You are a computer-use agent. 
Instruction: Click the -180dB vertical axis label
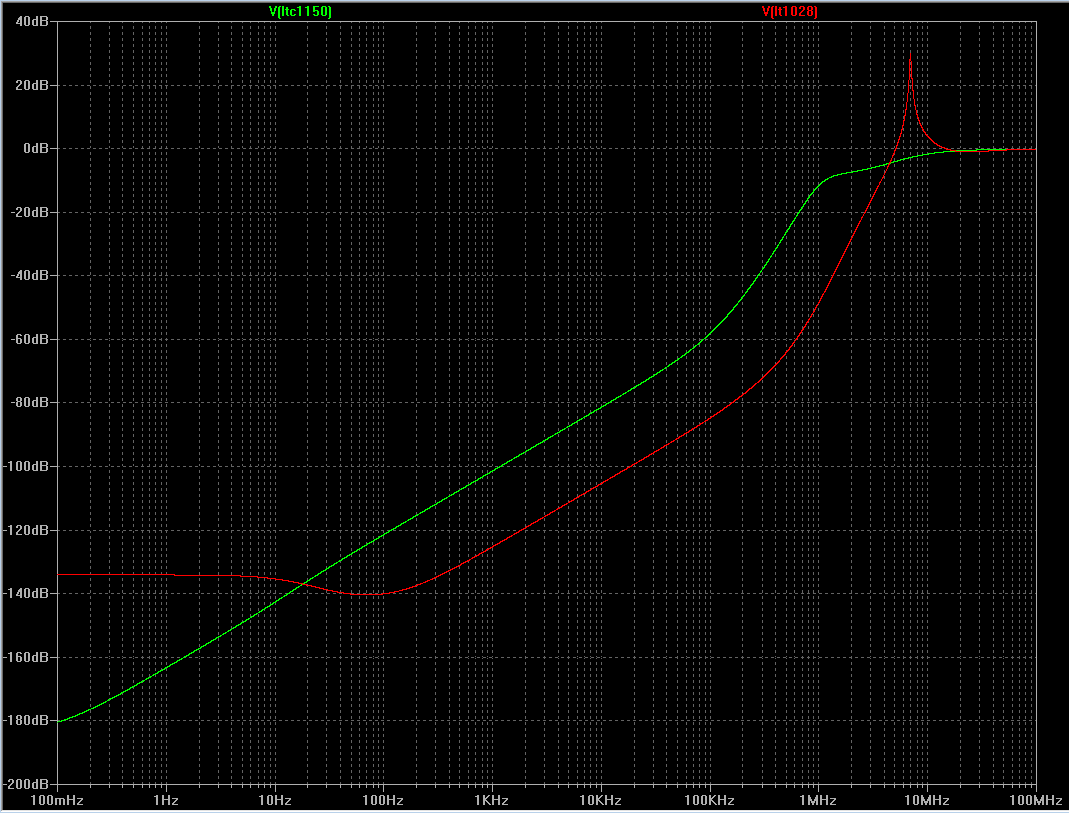coord(27,720)
